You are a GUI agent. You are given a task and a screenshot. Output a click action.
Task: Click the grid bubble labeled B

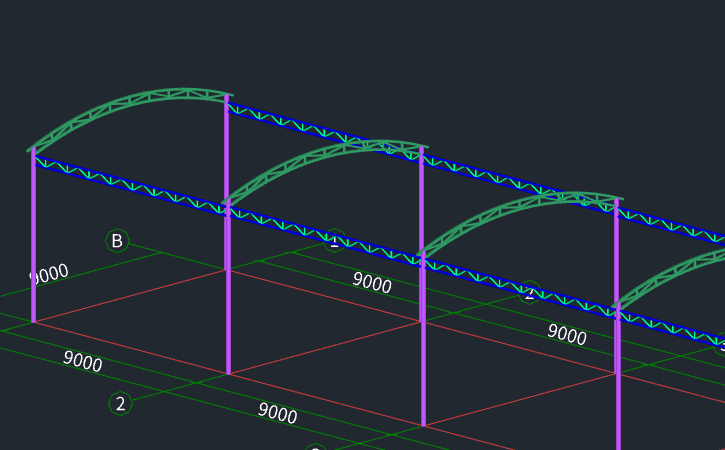(x=117, y=241)
